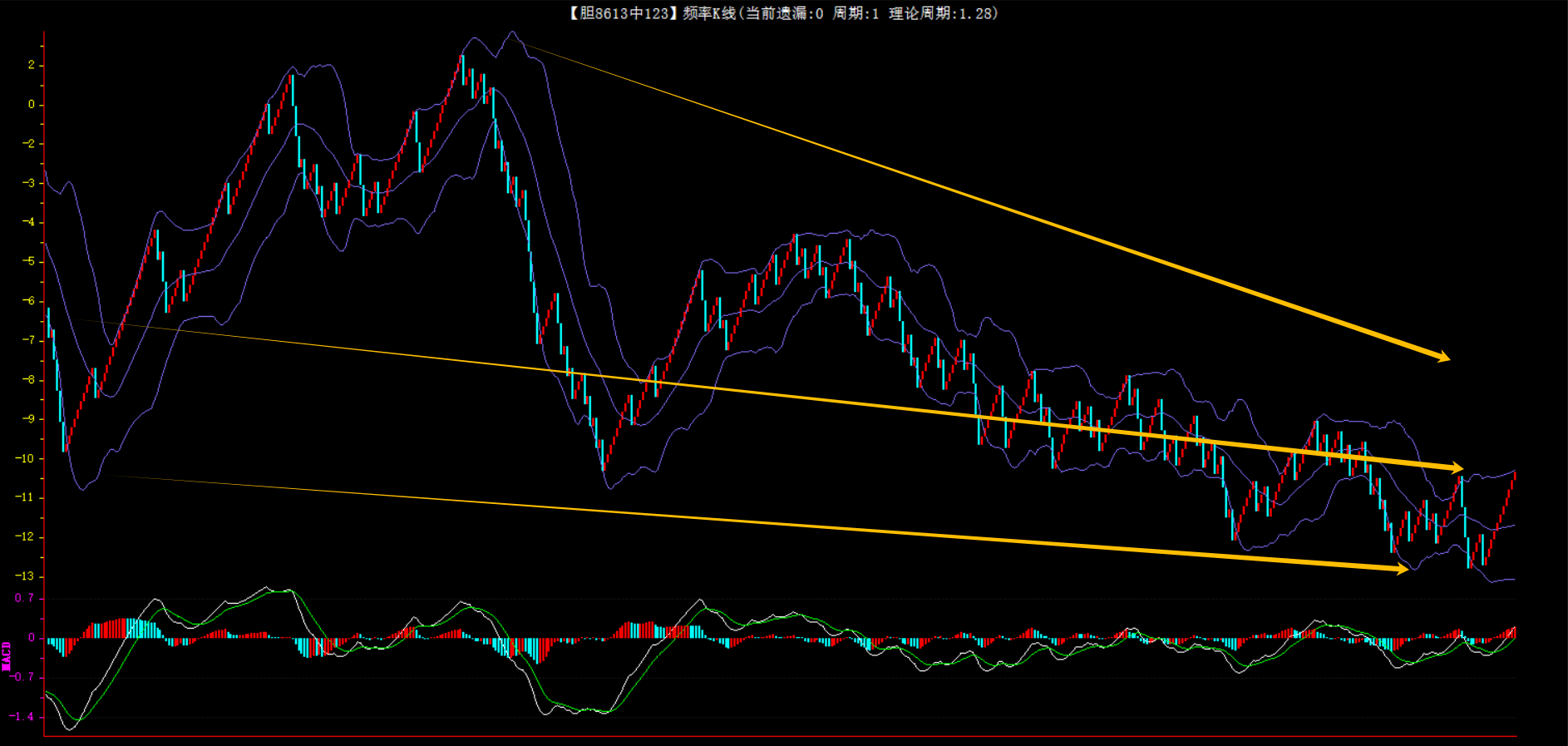Screen dimensions: 1568x746
Task: Click the highest peak of the upper band line
Action: [512, 32]
